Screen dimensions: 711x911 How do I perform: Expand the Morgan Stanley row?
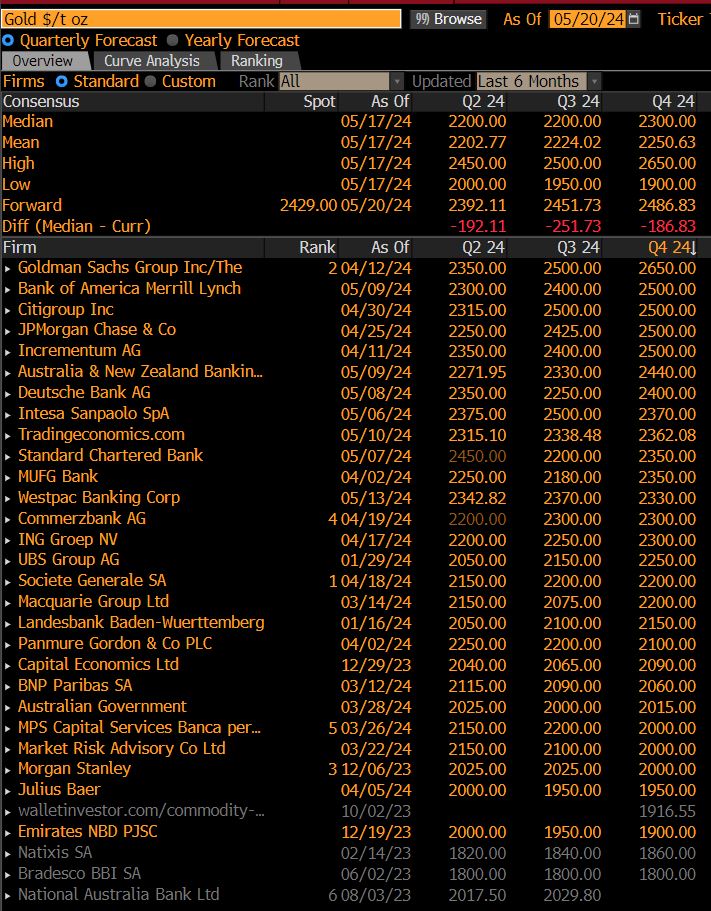coord(8,770)
